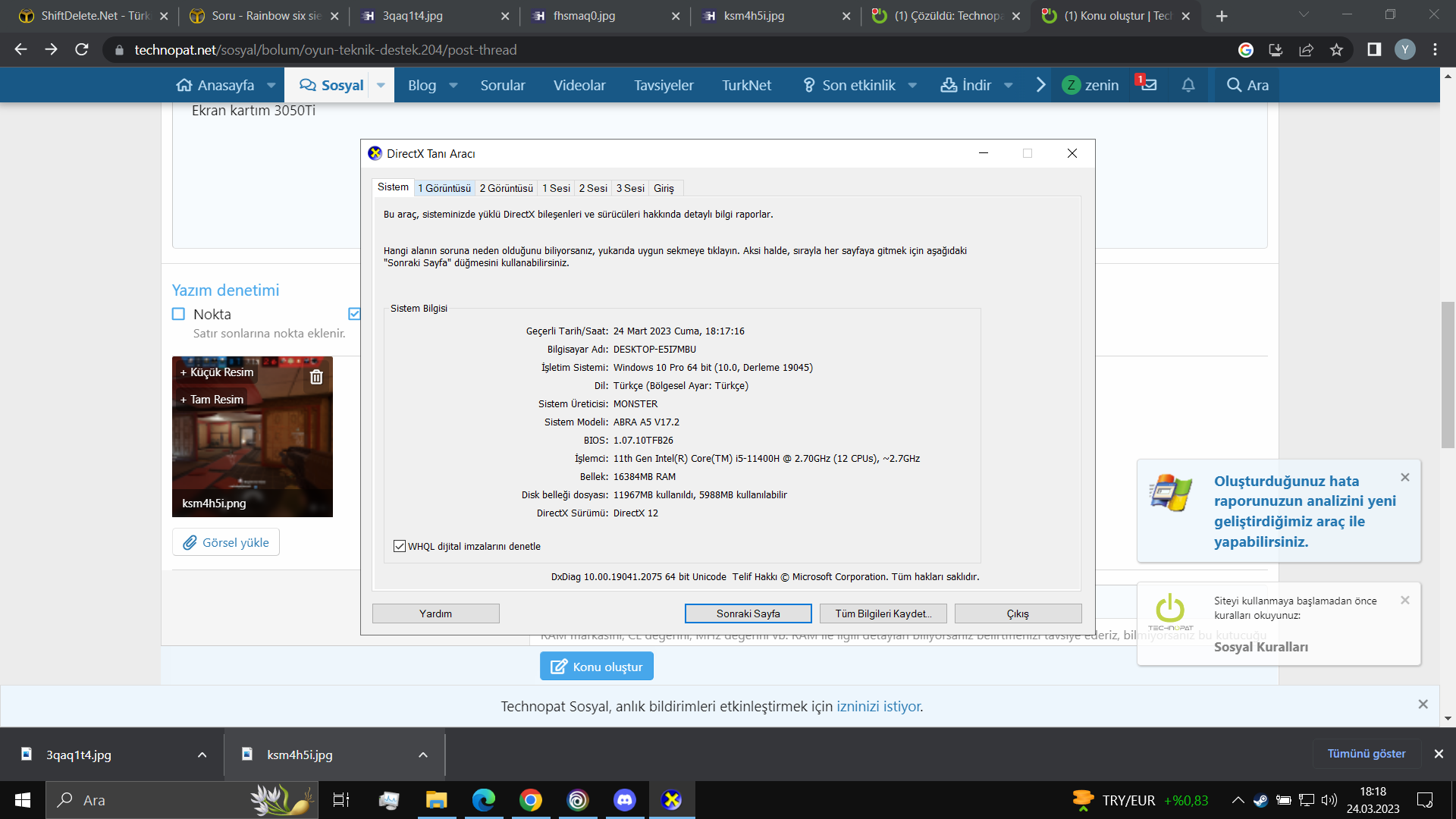The width and height of the screenshot is (1456, 819).
Task: Open Microsoft Edge from the taskbar
Action: pyautogui.click(x=483, y=800)
